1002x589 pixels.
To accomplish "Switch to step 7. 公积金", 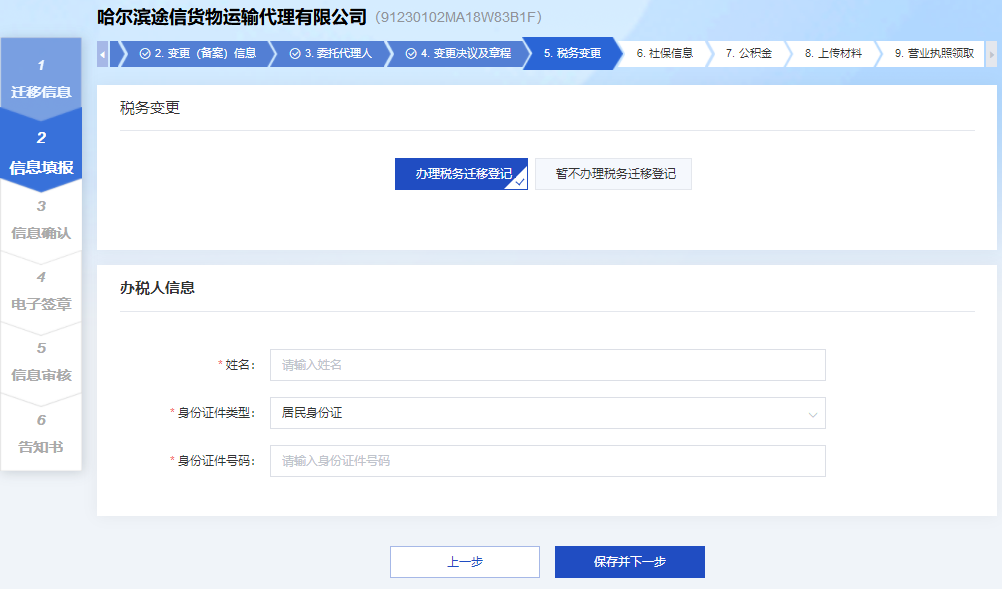I will pyautogui.click(x=748, y=54).
